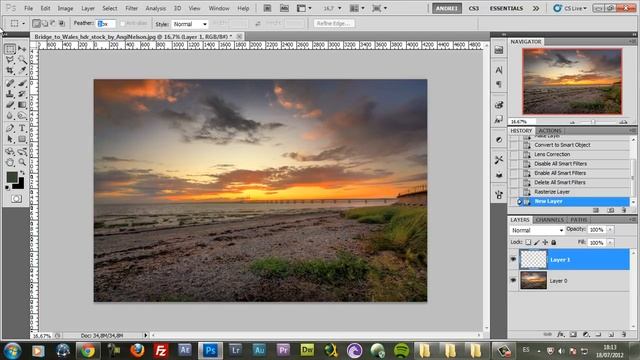Image resolution: width=640 pixels, height=360 pixels.
Task: Select the Eraser tool
Action: pos(10,105)
